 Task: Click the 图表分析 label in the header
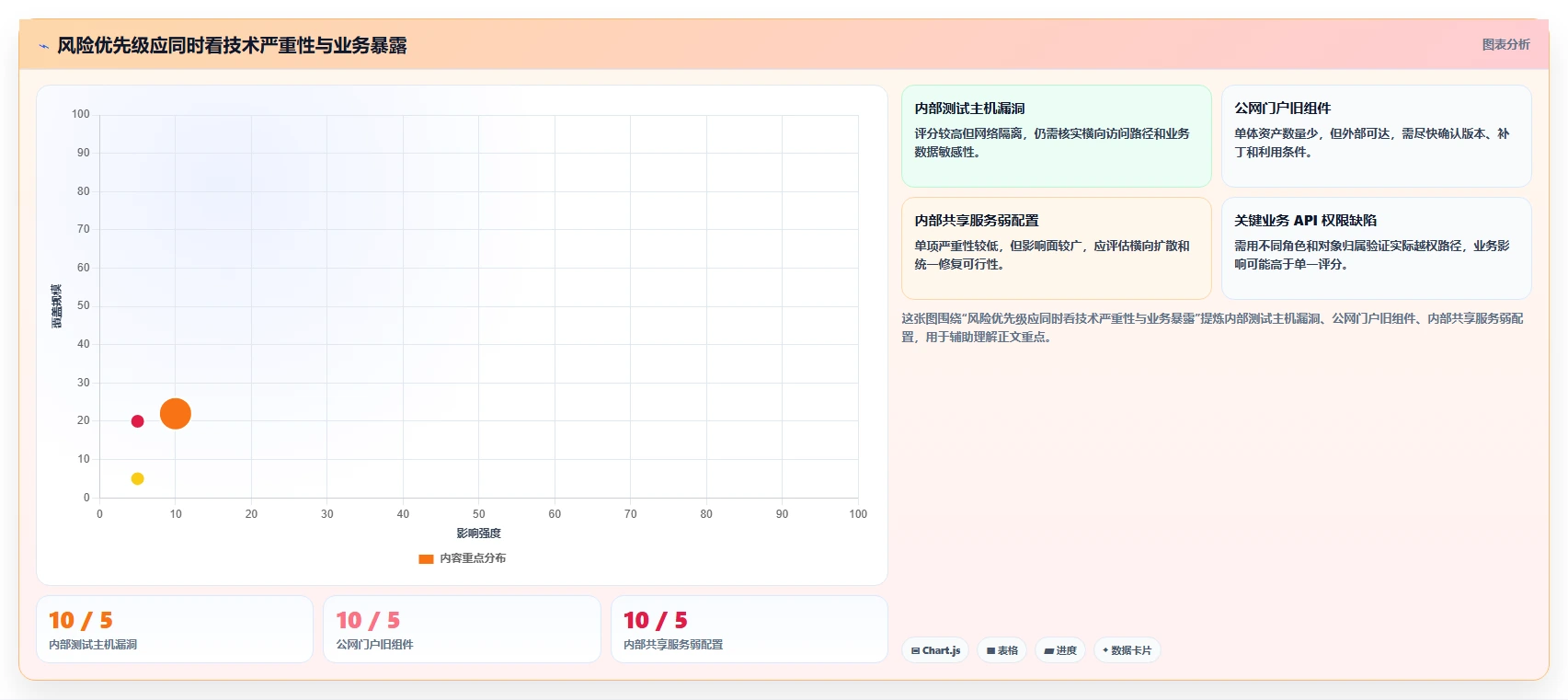tap(1505, 44)
